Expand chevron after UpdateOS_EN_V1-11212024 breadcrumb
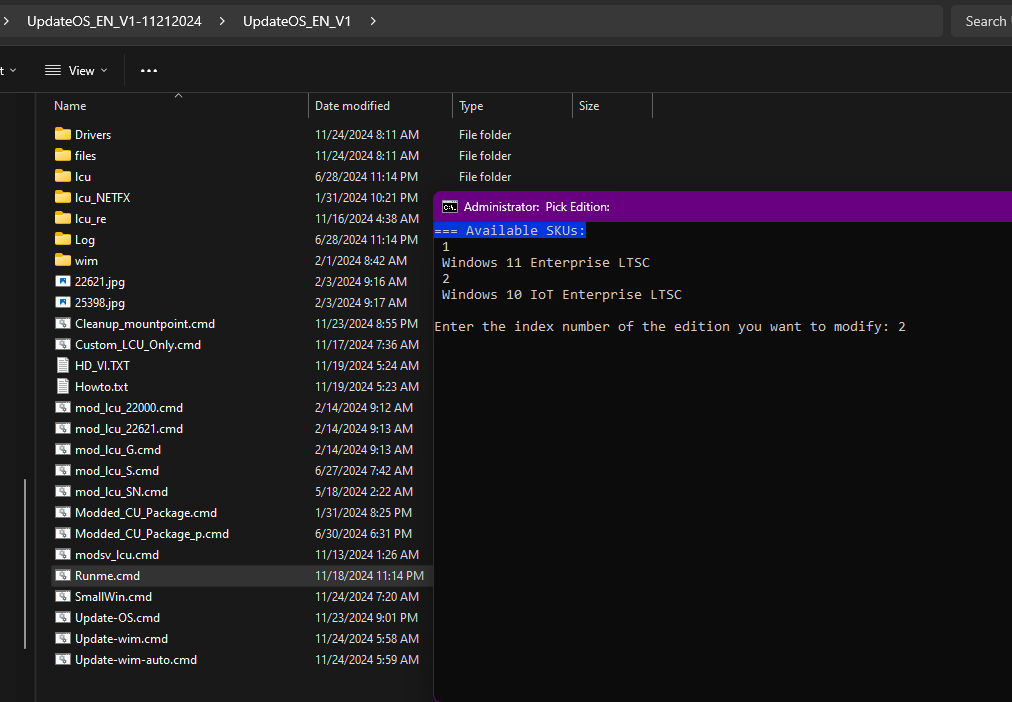The image size is (1012, 702). (x=222, y=21)
